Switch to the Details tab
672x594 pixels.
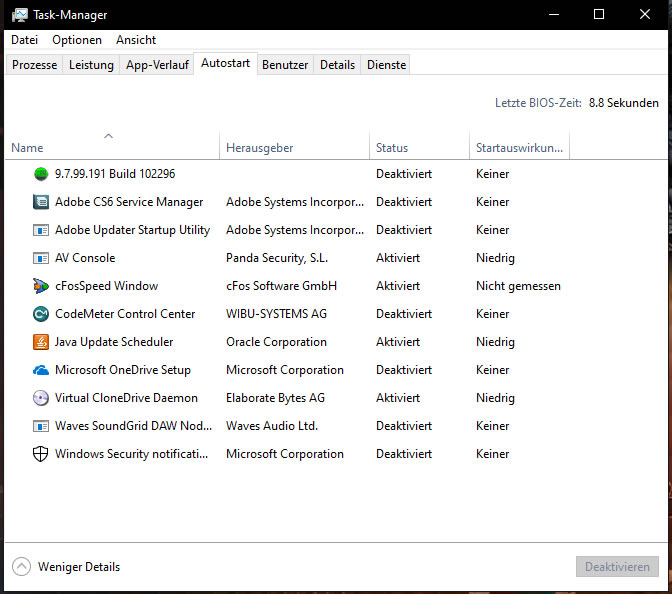pyautogui.click(x=337, y=65)
